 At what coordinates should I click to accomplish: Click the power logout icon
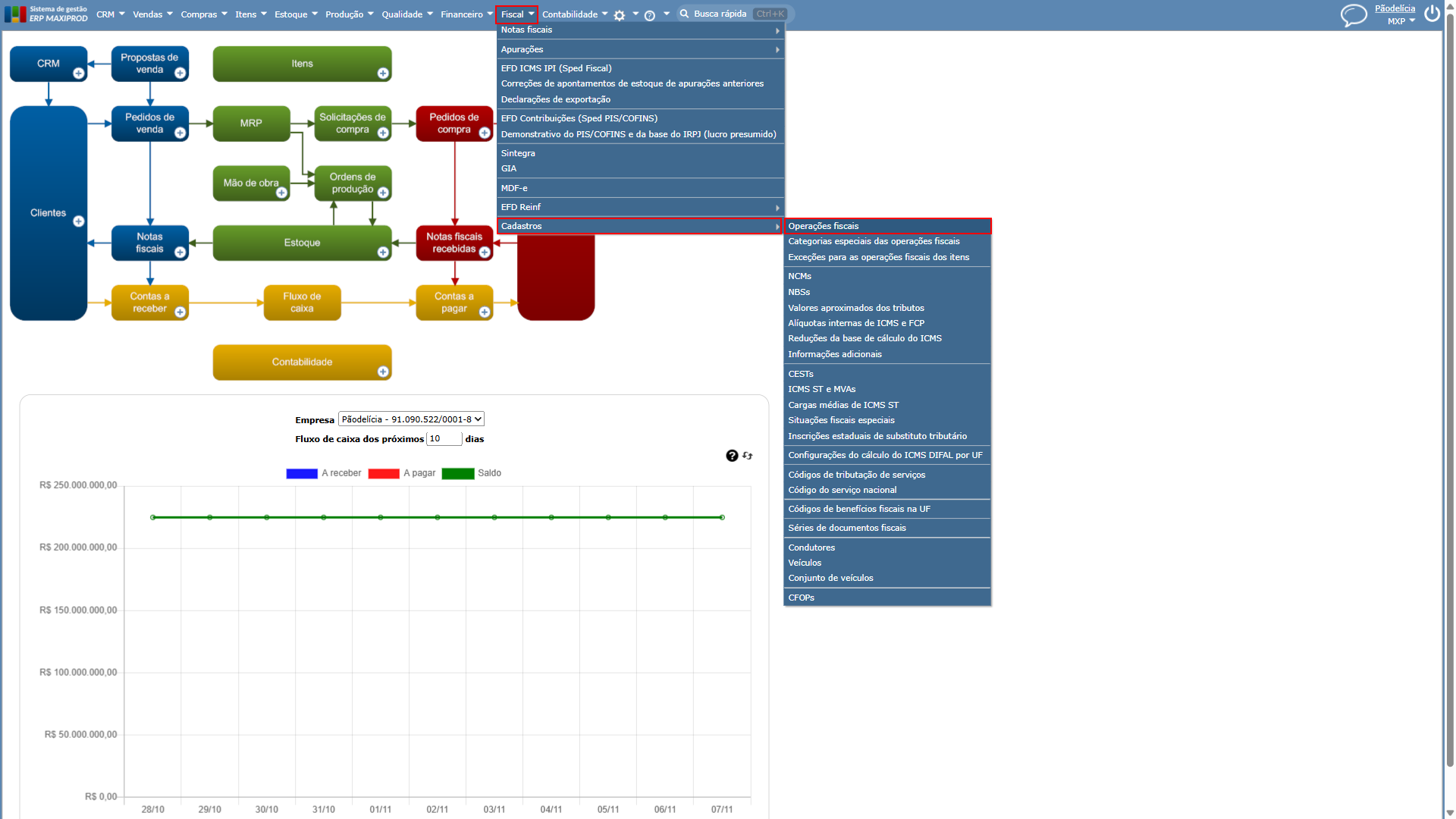coord(1432,14)
